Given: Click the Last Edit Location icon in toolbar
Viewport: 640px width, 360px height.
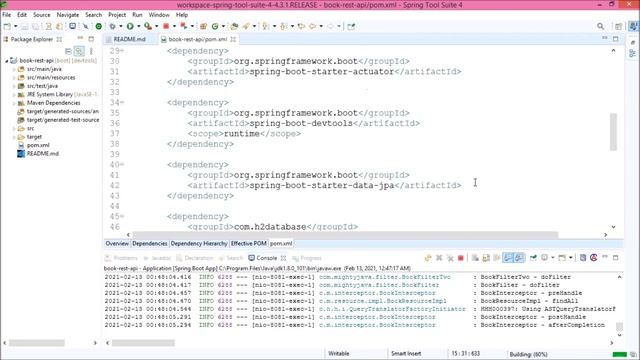Looking at the screenshot, I should (x=301, y=26).
